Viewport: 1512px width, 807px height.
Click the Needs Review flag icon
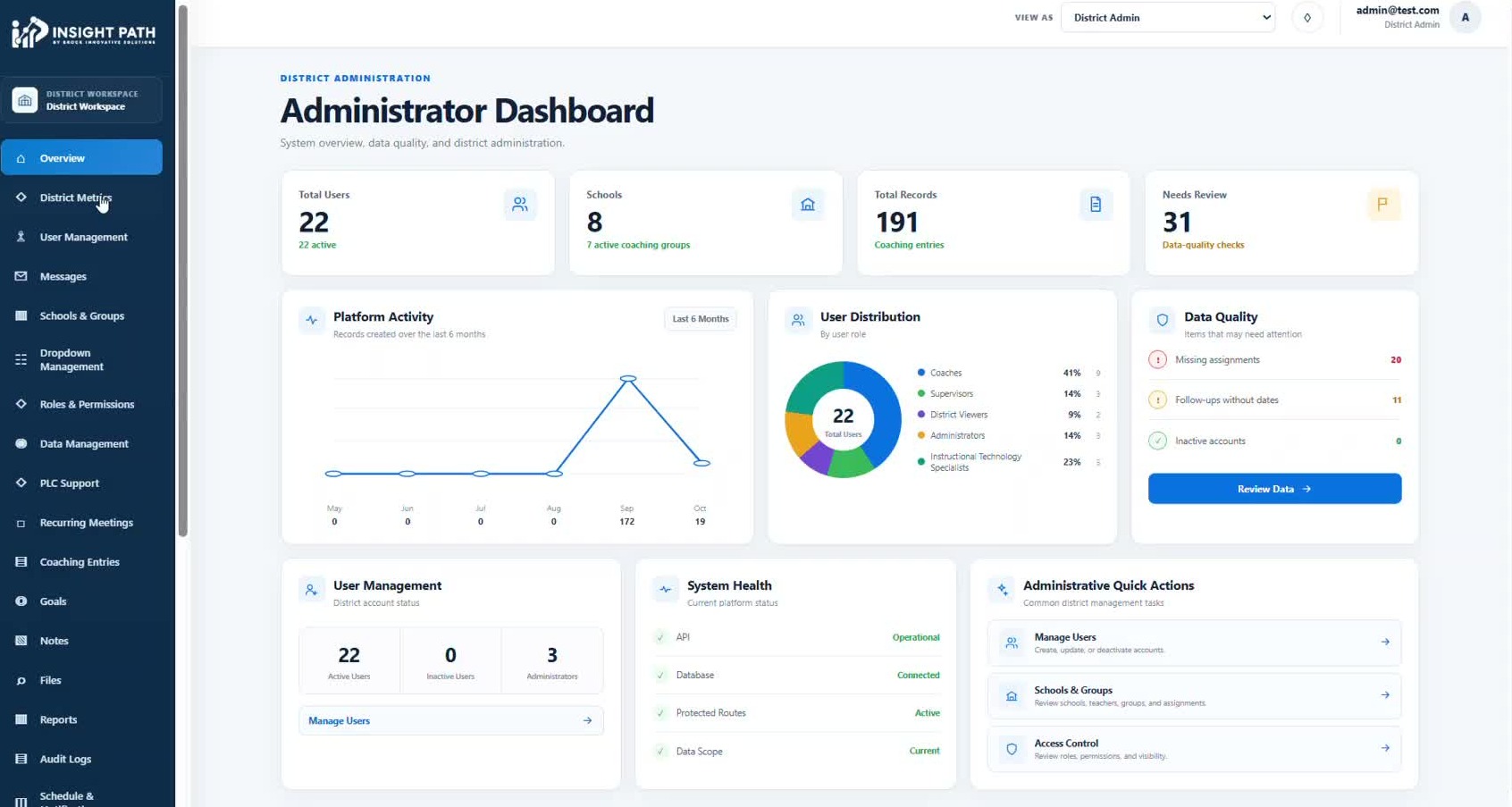pos(1383,205)
